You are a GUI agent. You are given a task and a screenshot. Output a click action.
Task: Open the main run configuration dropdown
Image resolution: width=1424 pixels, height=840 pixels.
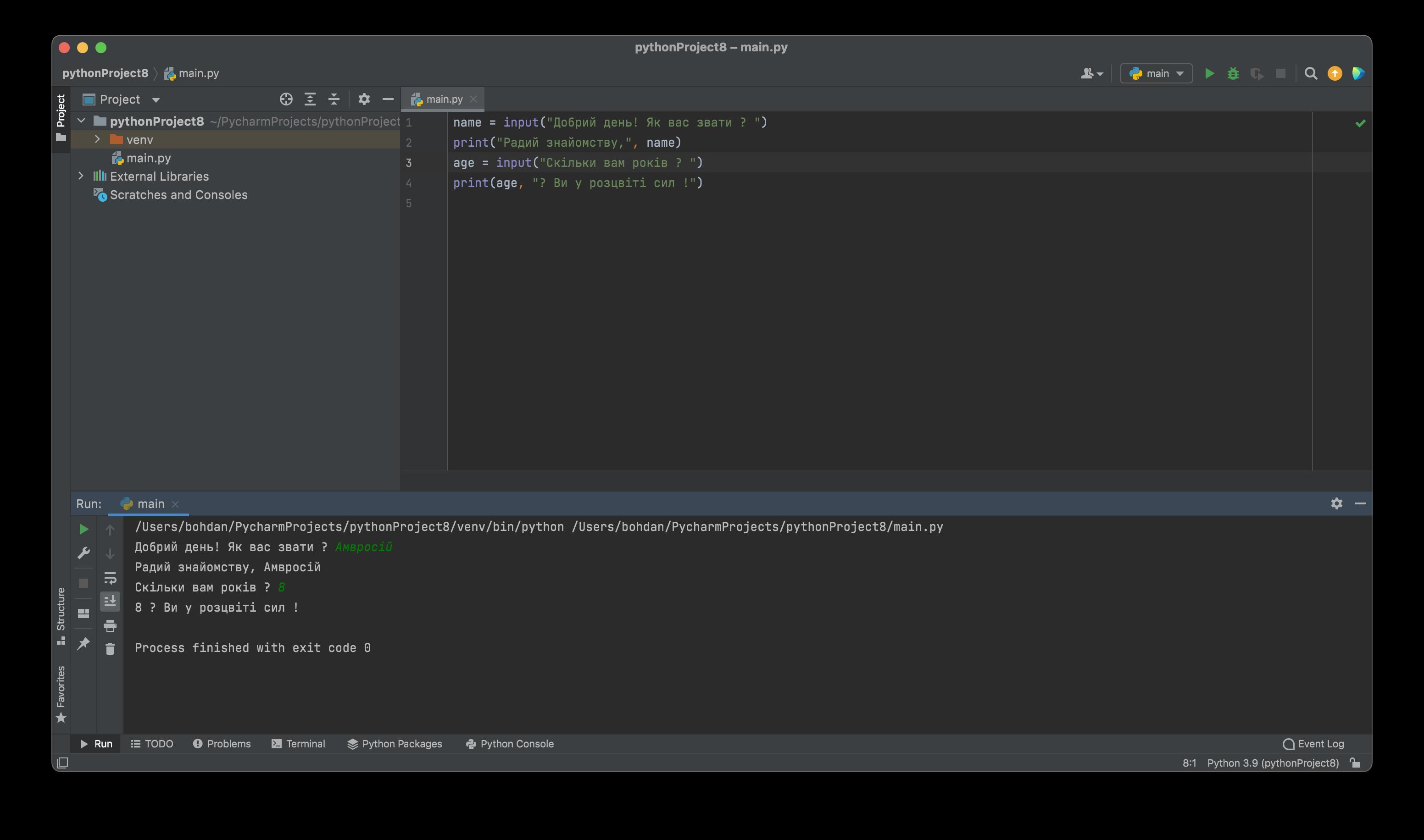pyautogui.click(x=1156, y=73)
